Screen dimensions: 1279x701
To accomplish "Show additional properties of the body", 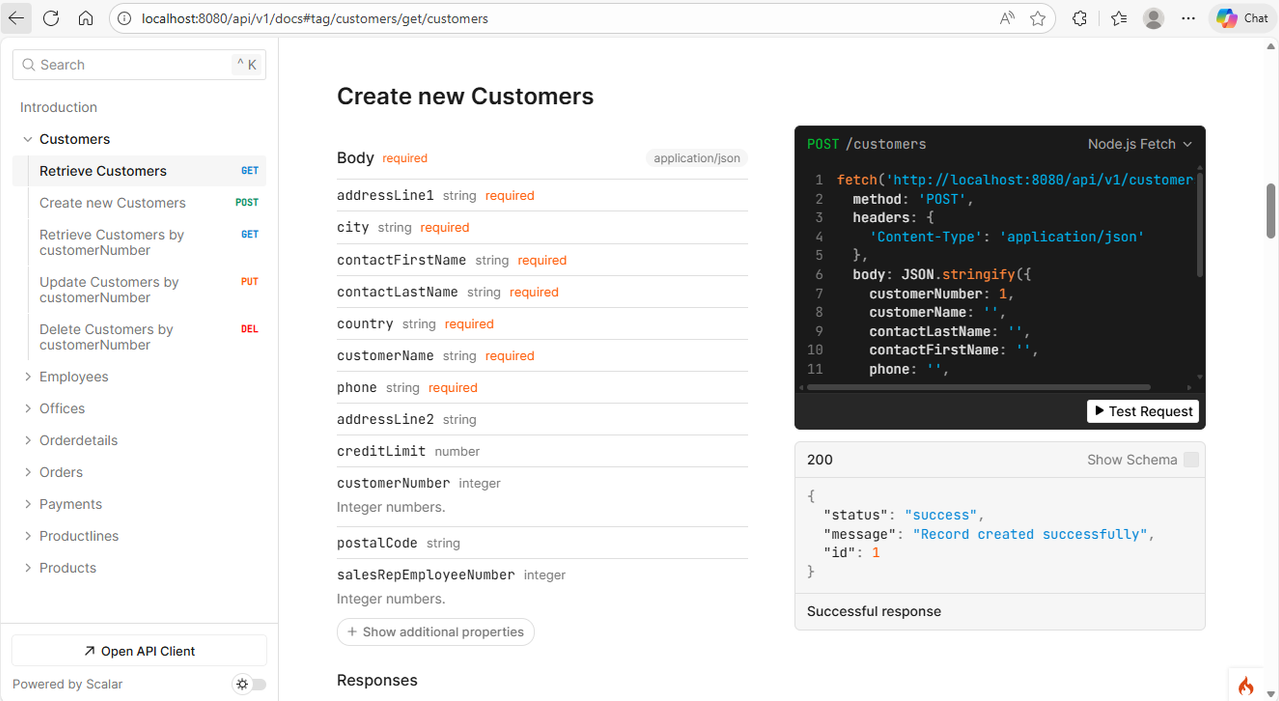I will 435,632.
